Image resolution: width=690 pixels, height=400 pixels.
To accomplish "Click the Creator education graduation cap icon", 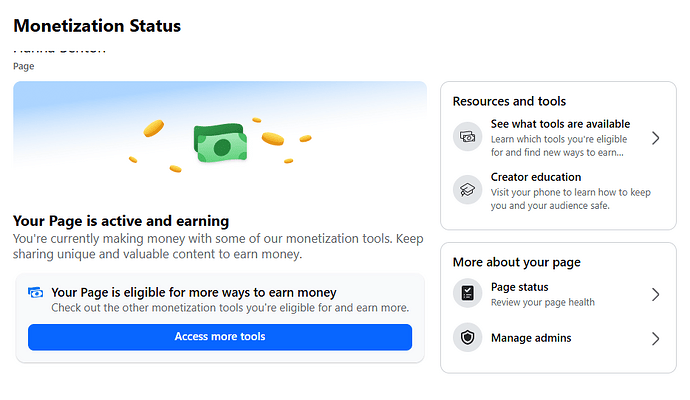I will pos(467,190).
